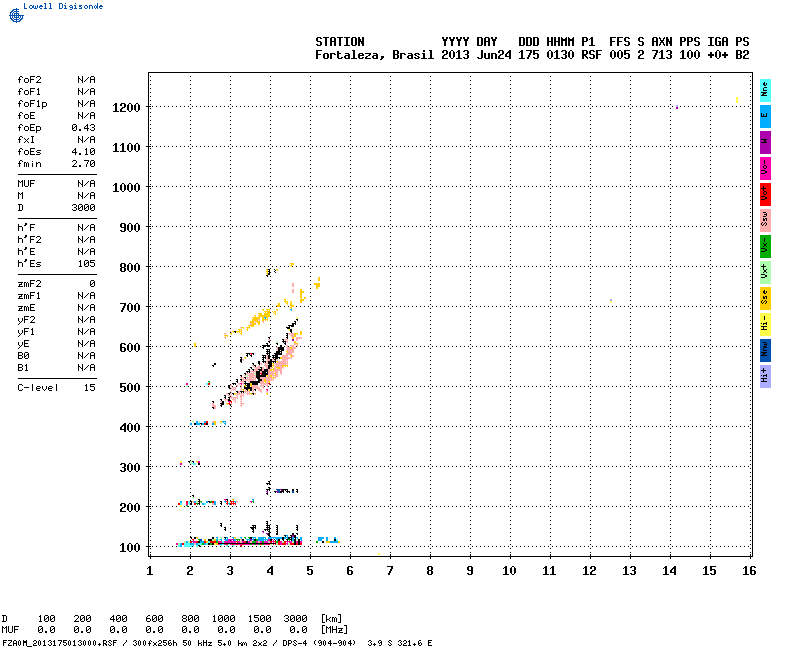This screenshot has height=650, width=800.
Task: Select the NNE cyan legend swatch
Action: (x=765, y=90)
